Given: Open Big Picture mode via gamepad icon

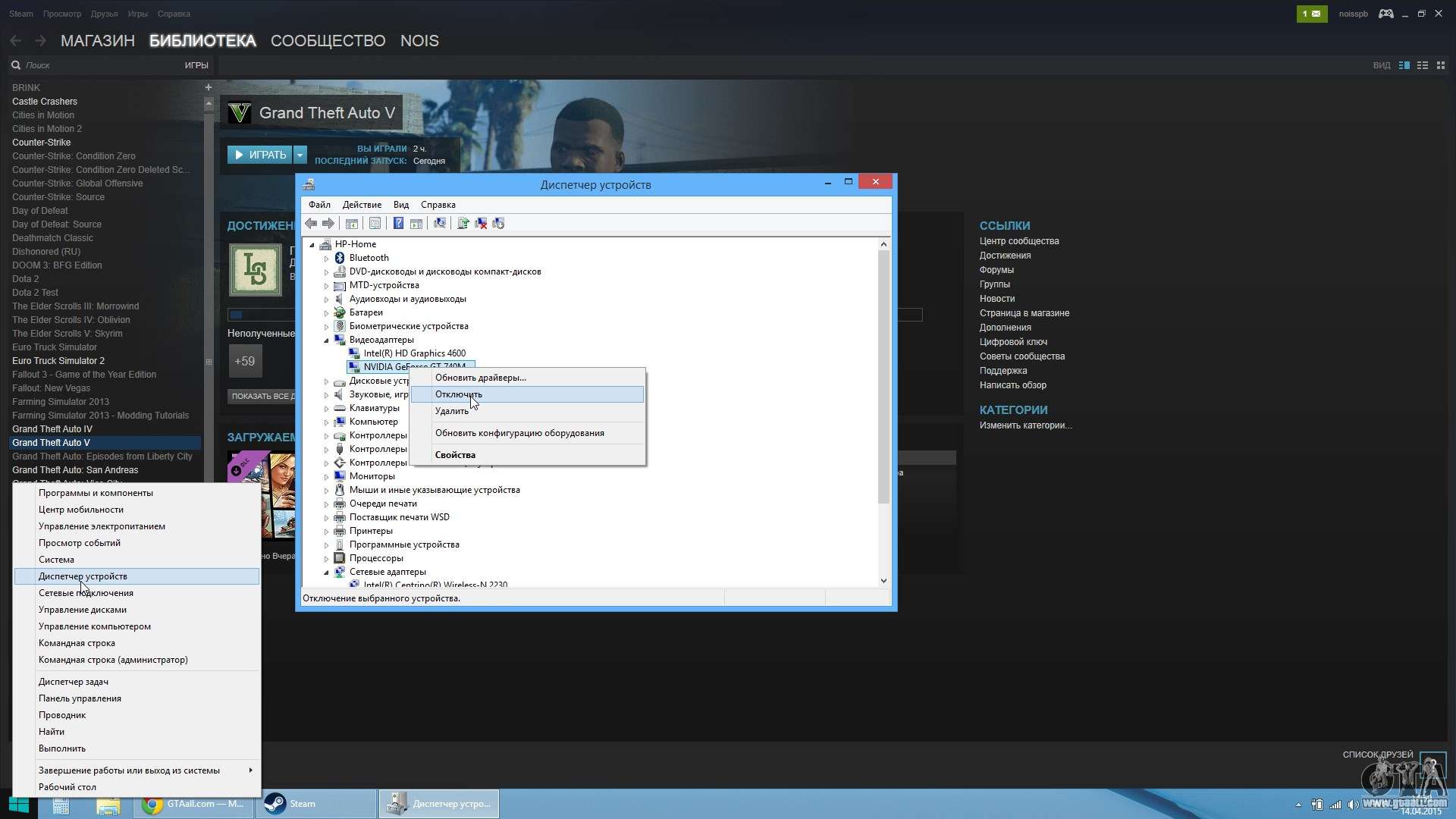Looking at the screenshot, I should coord(1385,14).
